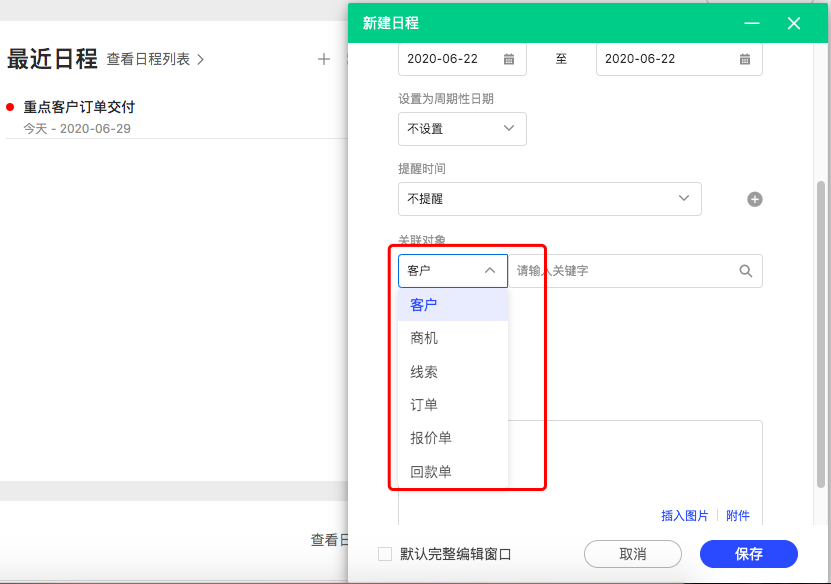Open the 插入图片 link
Screen dimensions: 831x584
[x=685, y=515]
